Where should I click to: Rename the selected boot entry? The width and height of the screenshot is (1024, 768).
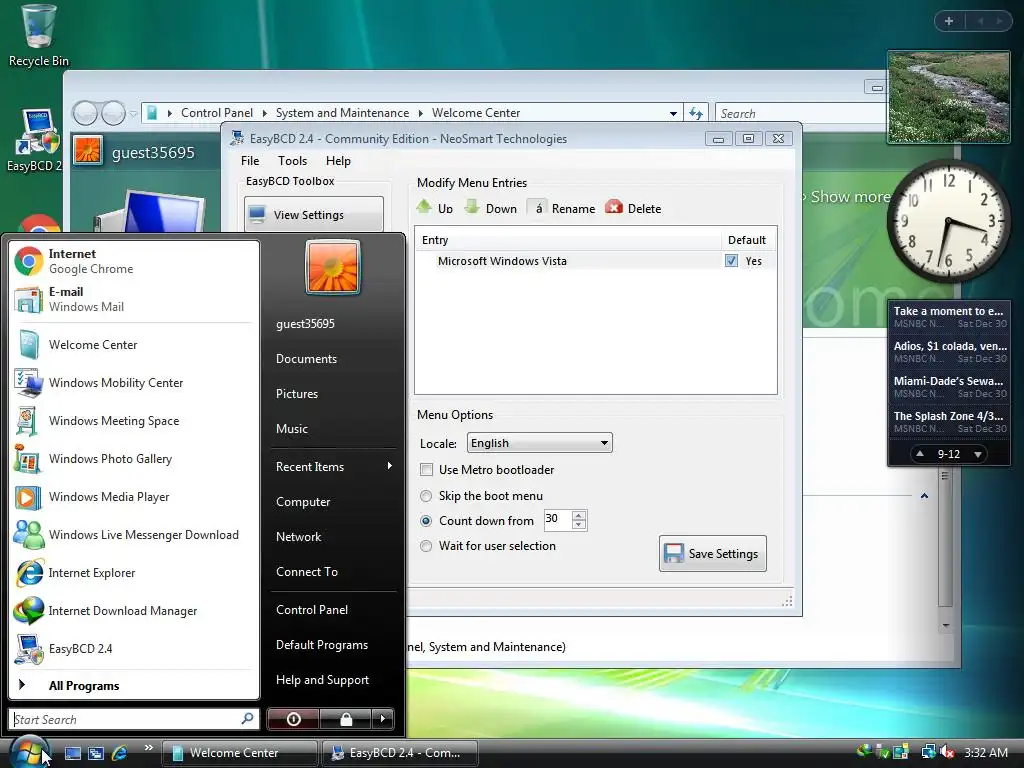click(562, 208)
